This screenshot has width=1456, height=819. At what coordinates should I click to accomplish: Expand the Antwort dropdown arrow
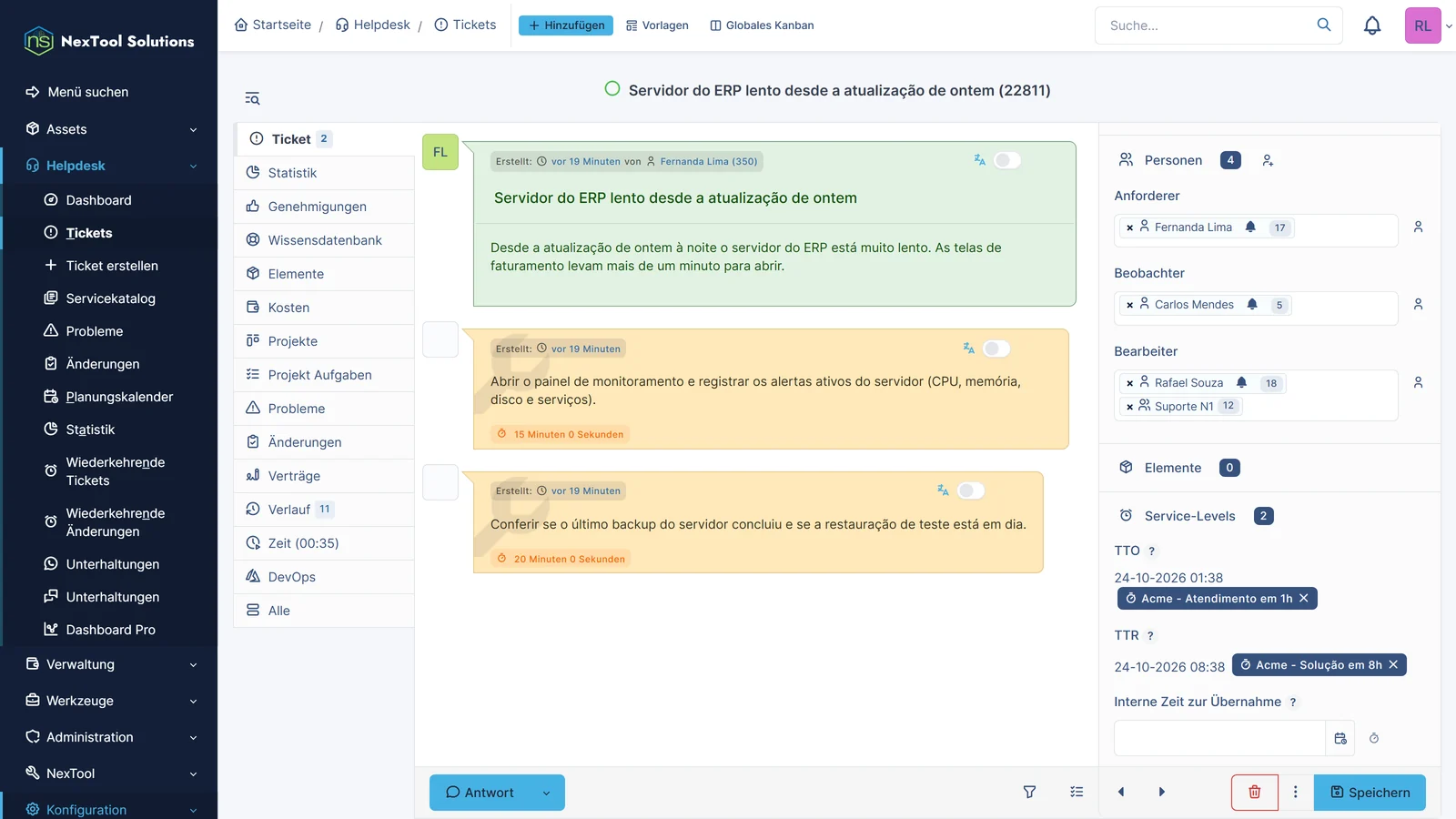click(546, 793)
